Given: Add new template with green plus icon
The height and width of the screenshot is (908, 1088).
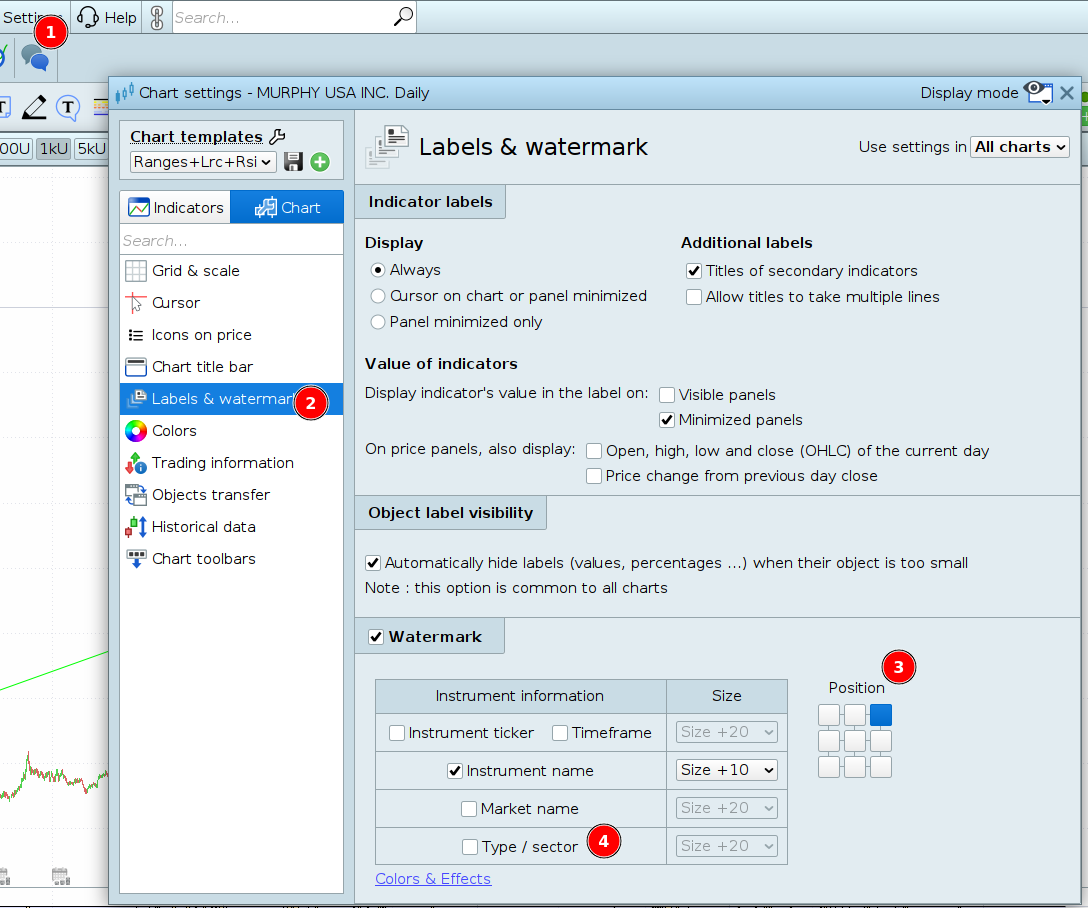Looking at the screenshot, I should (x=320, y=162).
